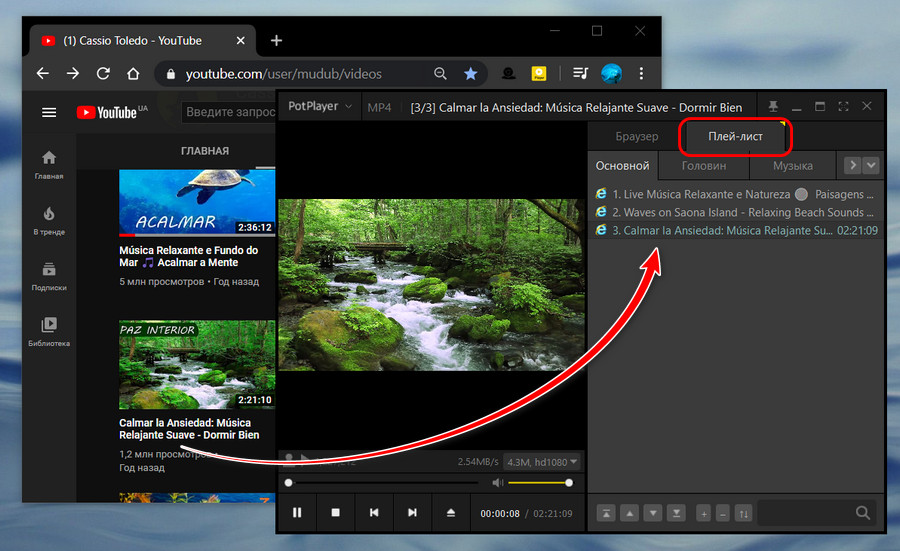900x551 pixels.
Task: Open Библиотека in YouTube sidebar
Action: click(x=49, y=332)
